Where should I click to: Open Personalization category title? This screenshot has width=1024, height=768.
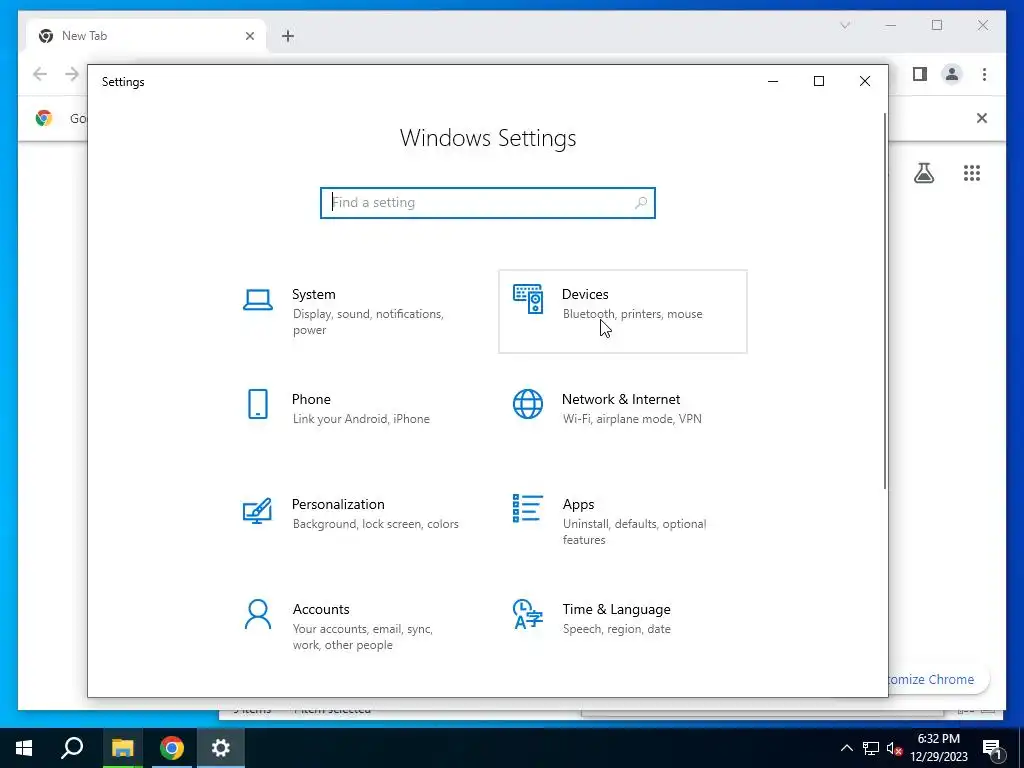(x=338, y=504)
